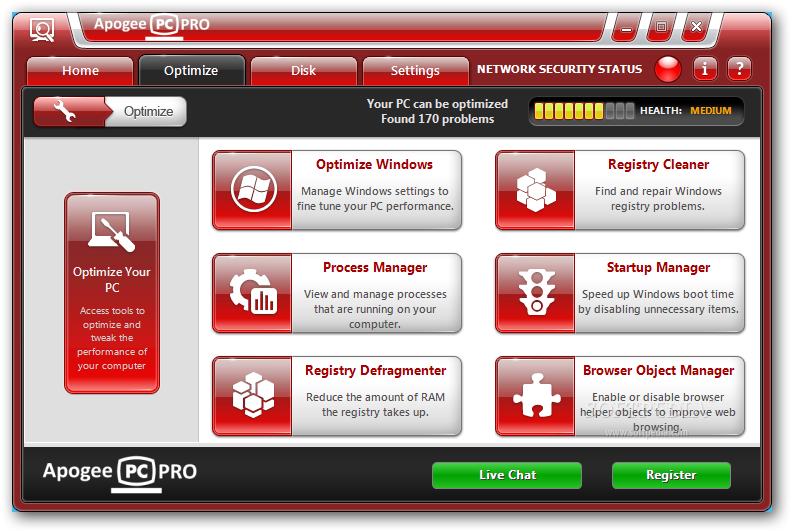792x532 pixels.
Task: Open Optimize Windows title link
Action: [374, 164]
